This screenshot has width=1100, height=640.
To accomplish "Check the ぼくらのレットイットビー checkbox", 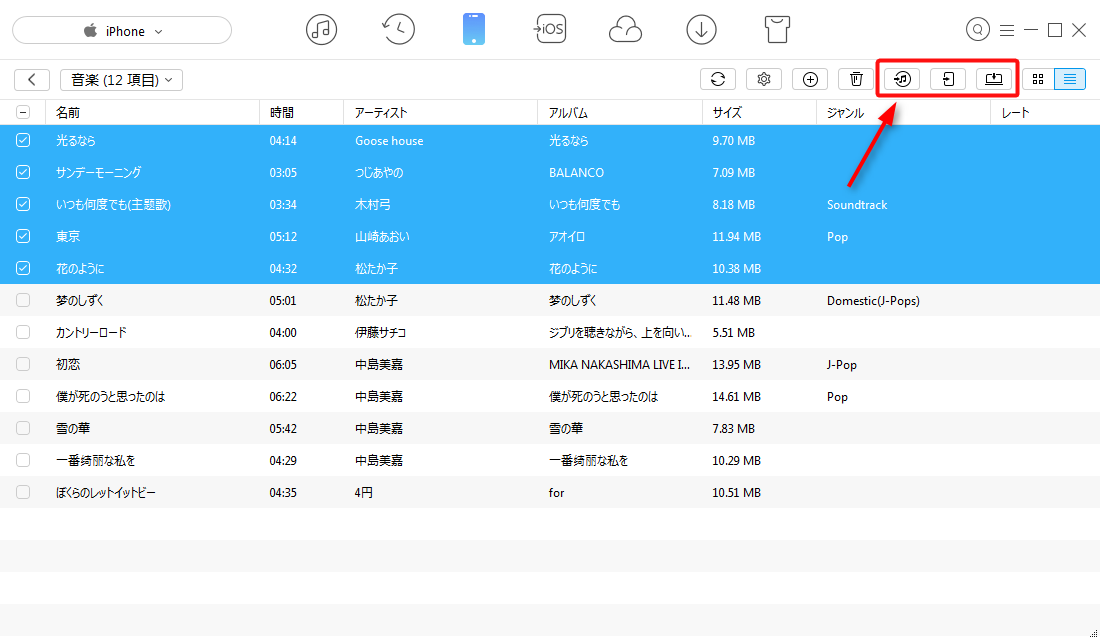I will coord(23,492).
